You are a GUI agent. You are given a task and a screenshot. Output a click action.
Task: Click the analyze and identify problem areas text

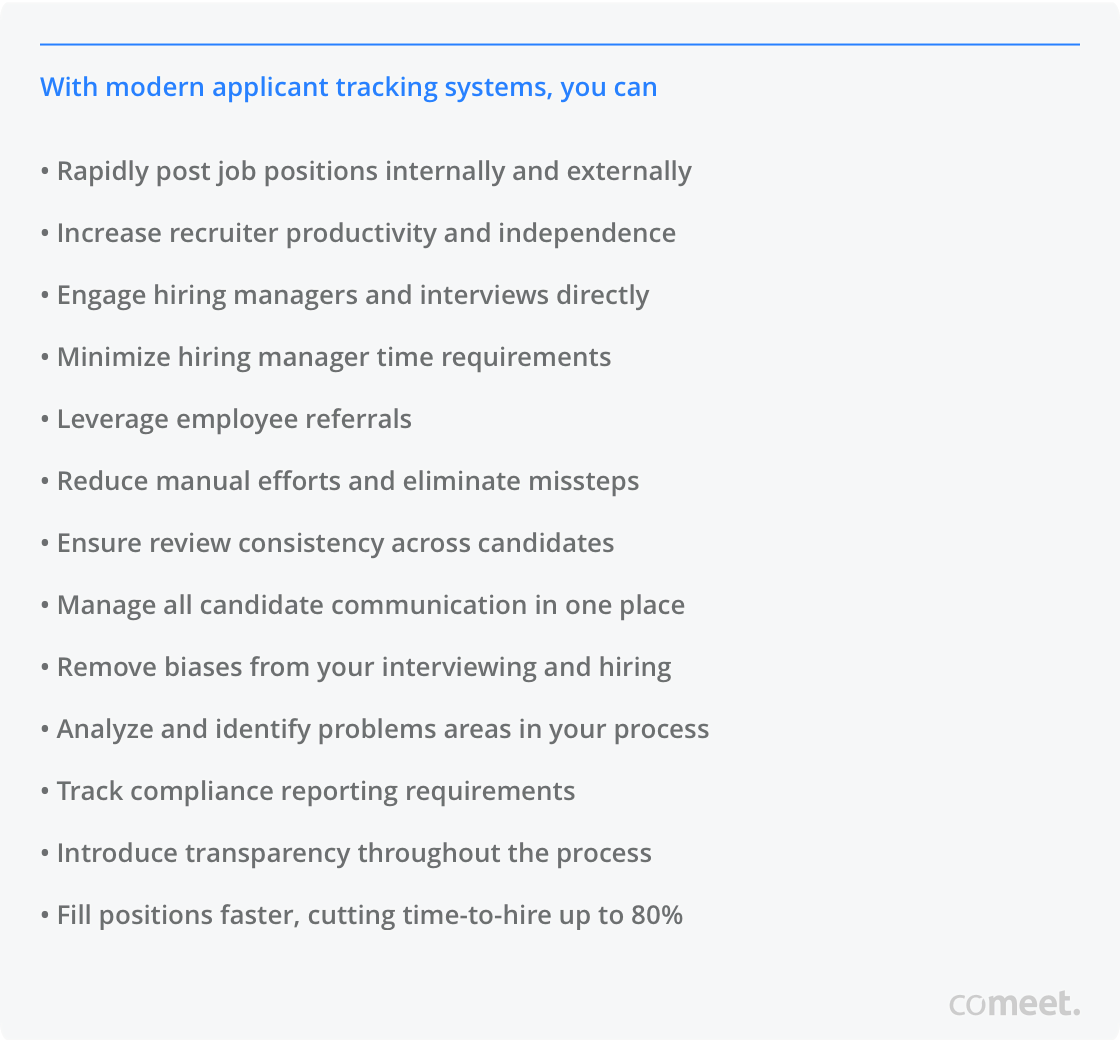pyautogui.click(x=383, y=729)
